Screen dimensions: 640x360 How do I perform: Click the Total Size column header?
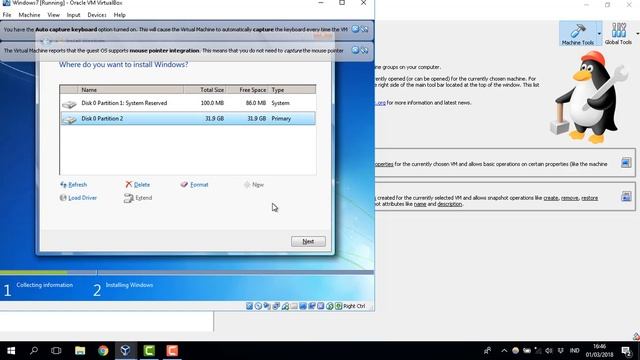coord(205,89)
